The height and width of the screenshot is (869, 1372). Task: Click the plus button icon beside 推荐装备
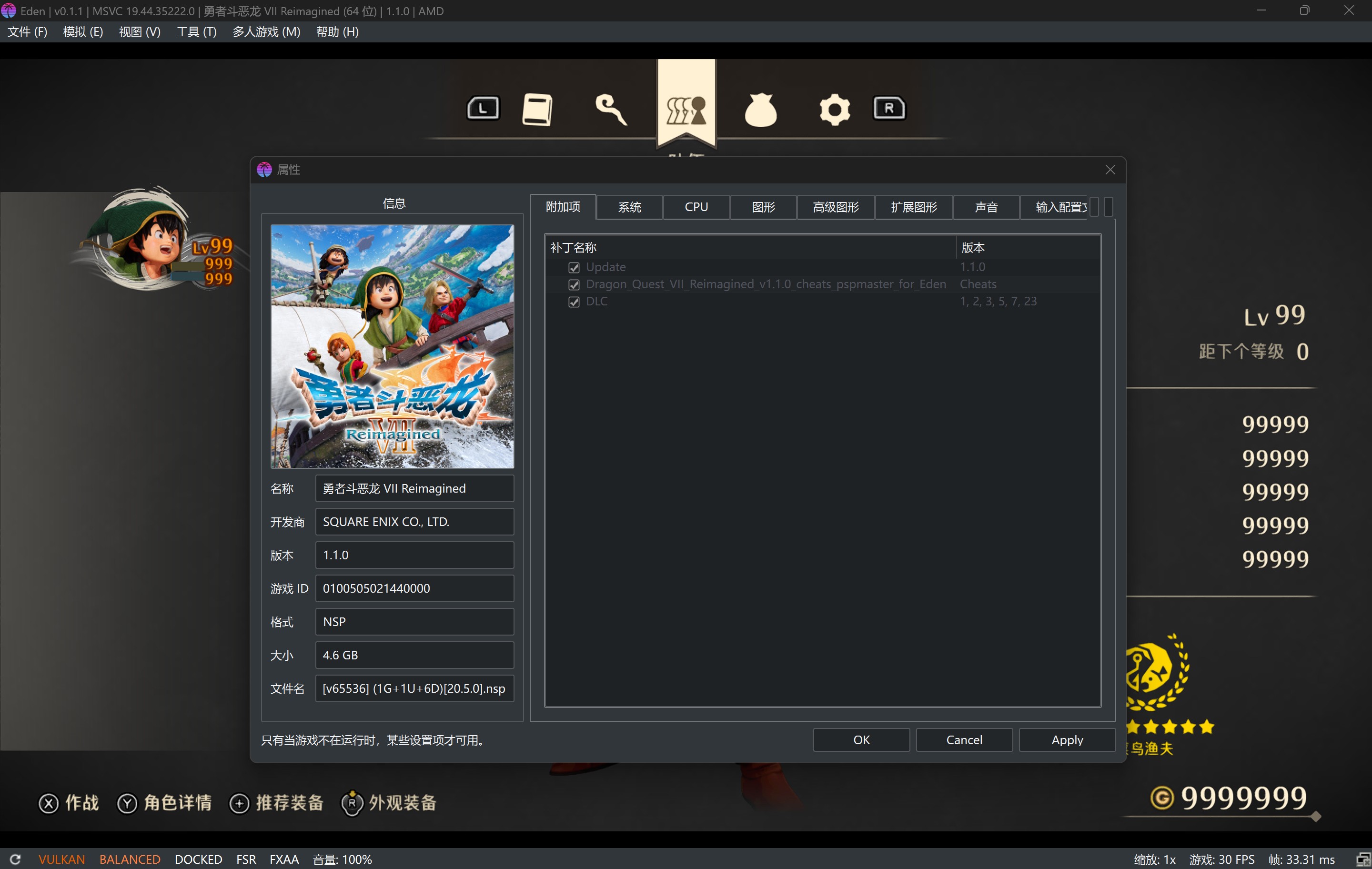[x=239, y=803]
